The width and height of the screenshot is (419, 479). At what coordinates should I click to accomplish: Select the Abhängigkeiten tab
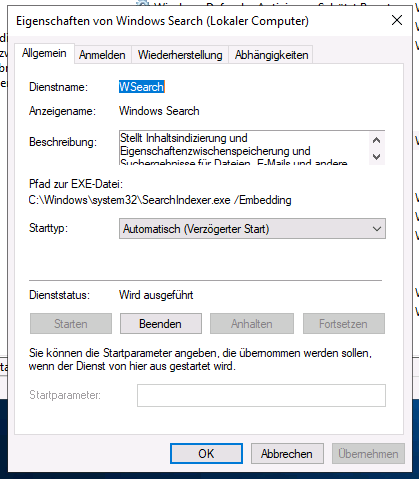(271, 55)
